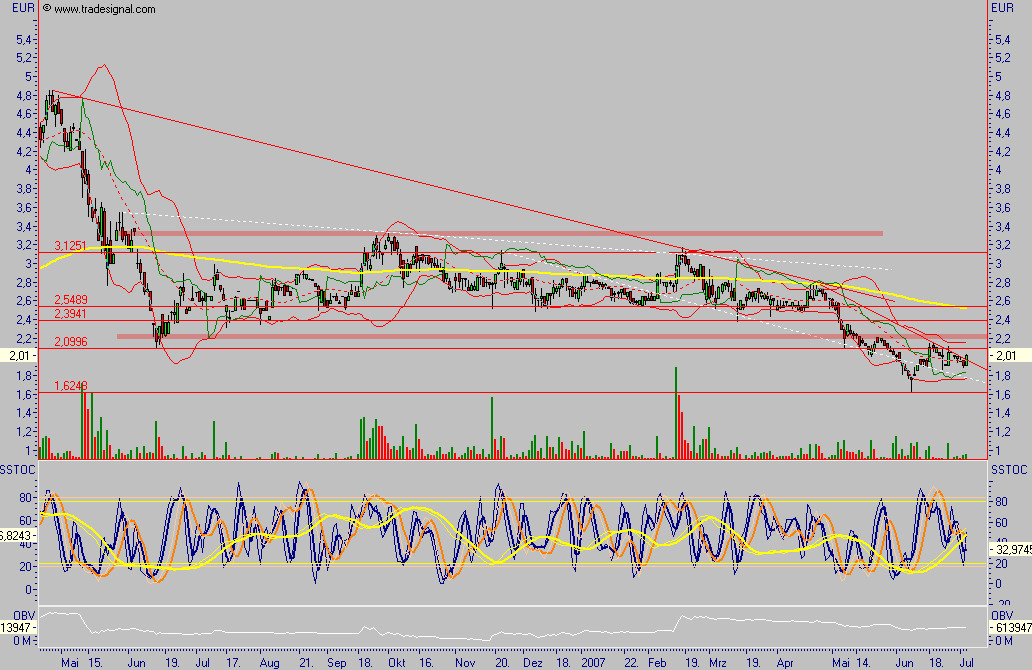Click the tallest green volume bar in February
1032x670 pixels.
click(675, 413)
